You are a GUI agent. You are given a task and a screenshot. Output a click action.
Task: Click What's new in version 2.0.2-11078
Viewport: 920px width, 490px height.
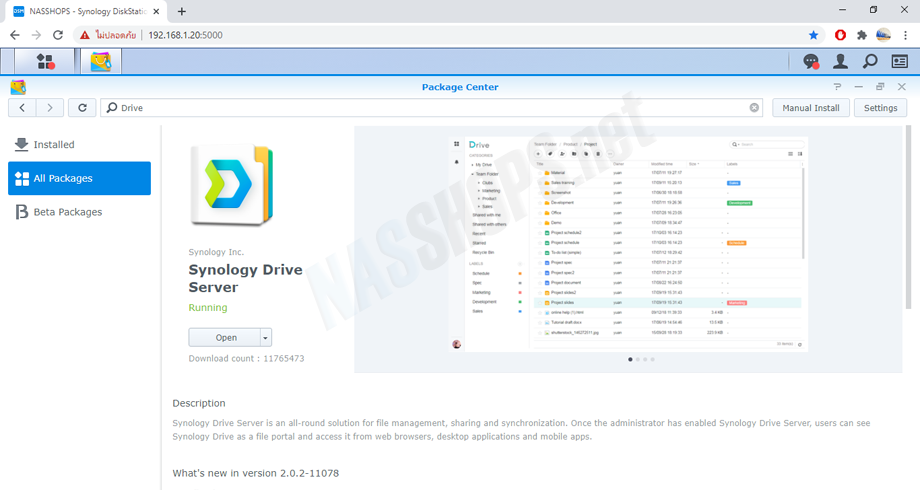click(256, 473)
